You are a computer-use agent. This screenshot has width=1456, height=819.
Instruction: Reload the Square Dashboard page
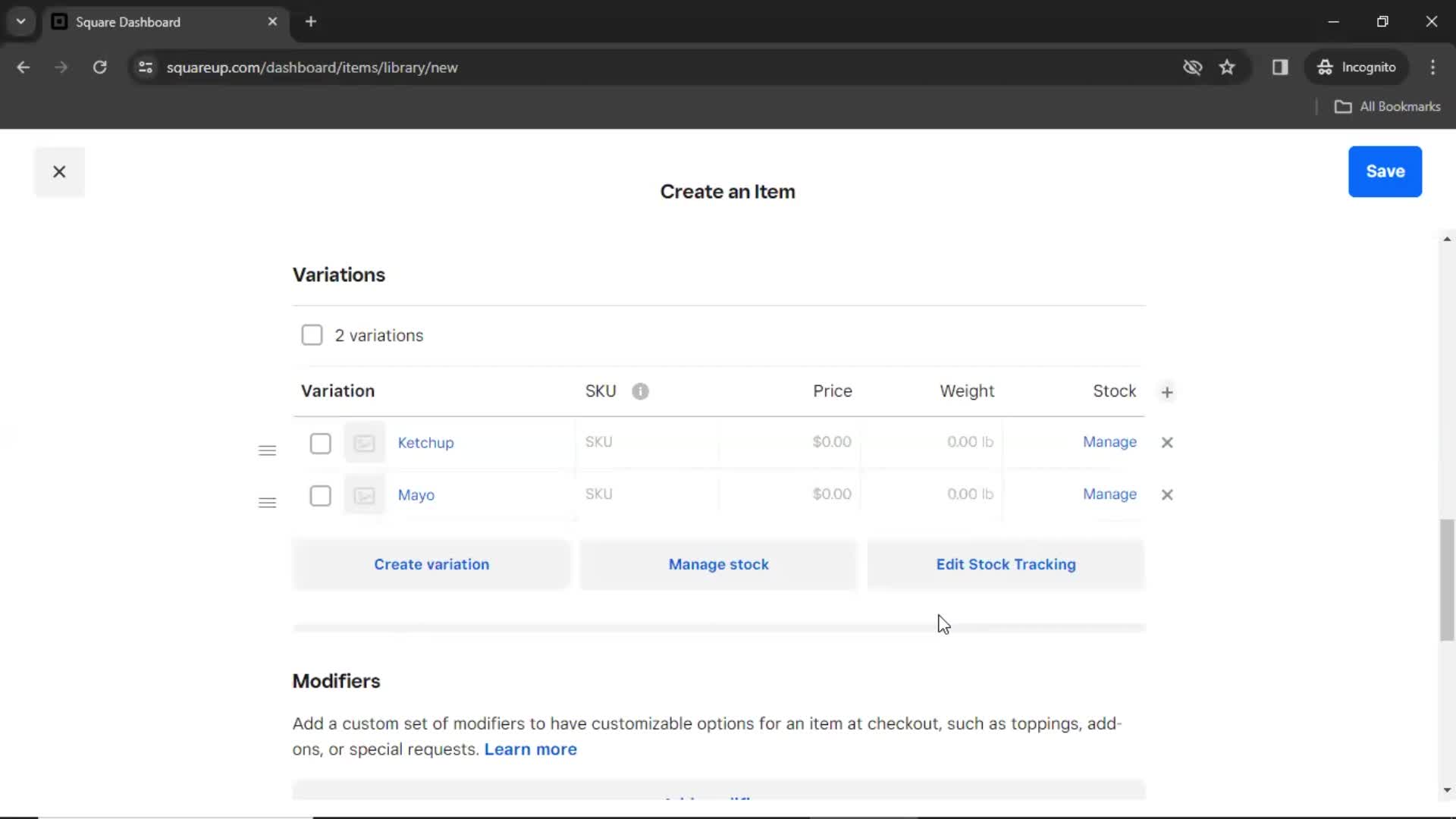(99, 67)
